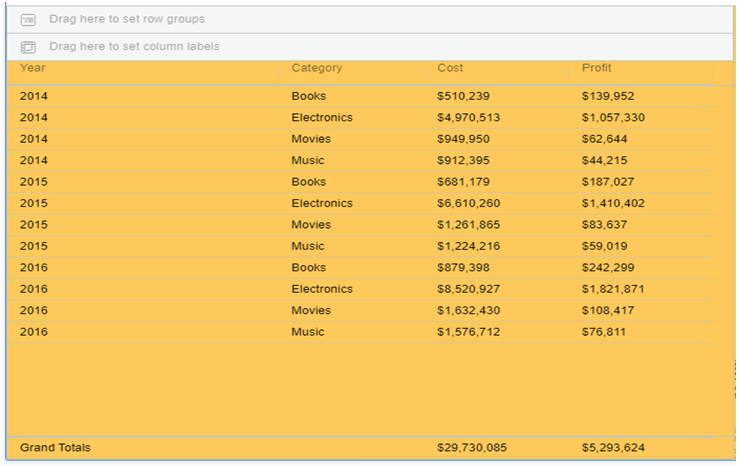738x467 pixels.
Task: Click the Cost column header
Action: [450, 68]
